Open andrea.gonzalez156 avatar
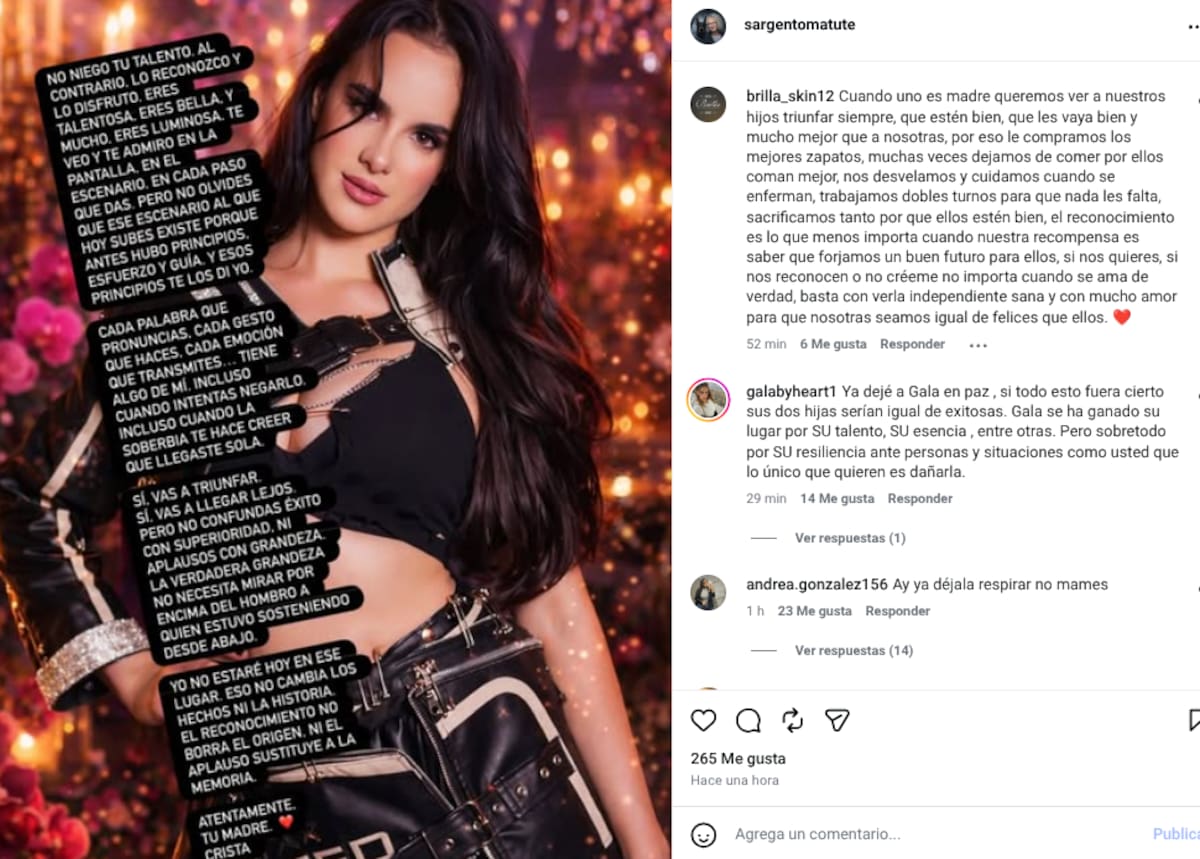Image resolution: width=1200 pixels, height=859 pixels. [708, 592]
